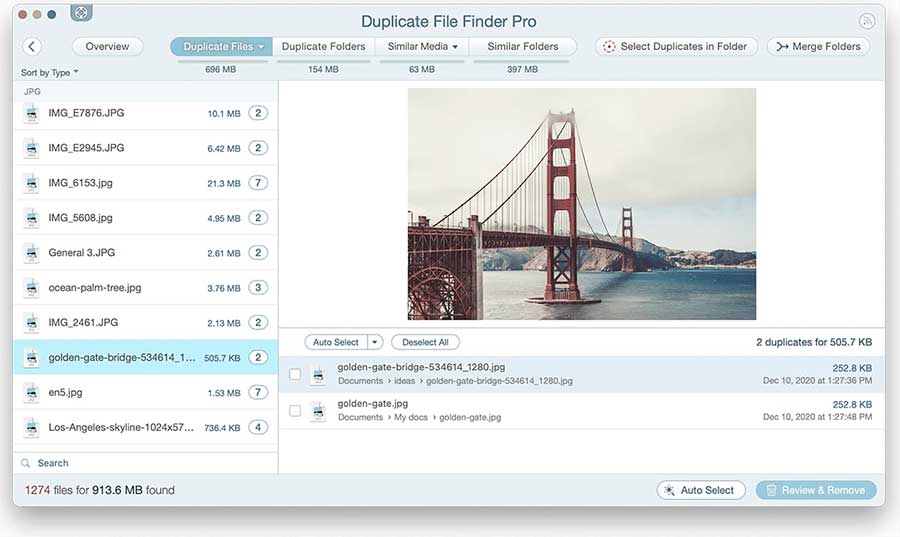Screen dimensions: 900x537
Task: Expand the Sort by Type dropdown
Action: 50,73
